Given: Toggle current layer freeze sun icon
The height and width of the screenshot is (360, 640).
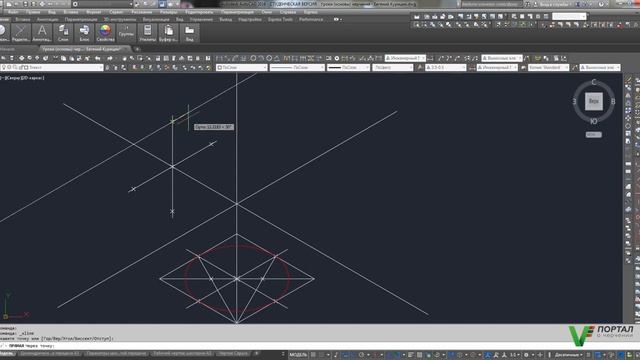Looking at the screenshot, I should [9, 67].
